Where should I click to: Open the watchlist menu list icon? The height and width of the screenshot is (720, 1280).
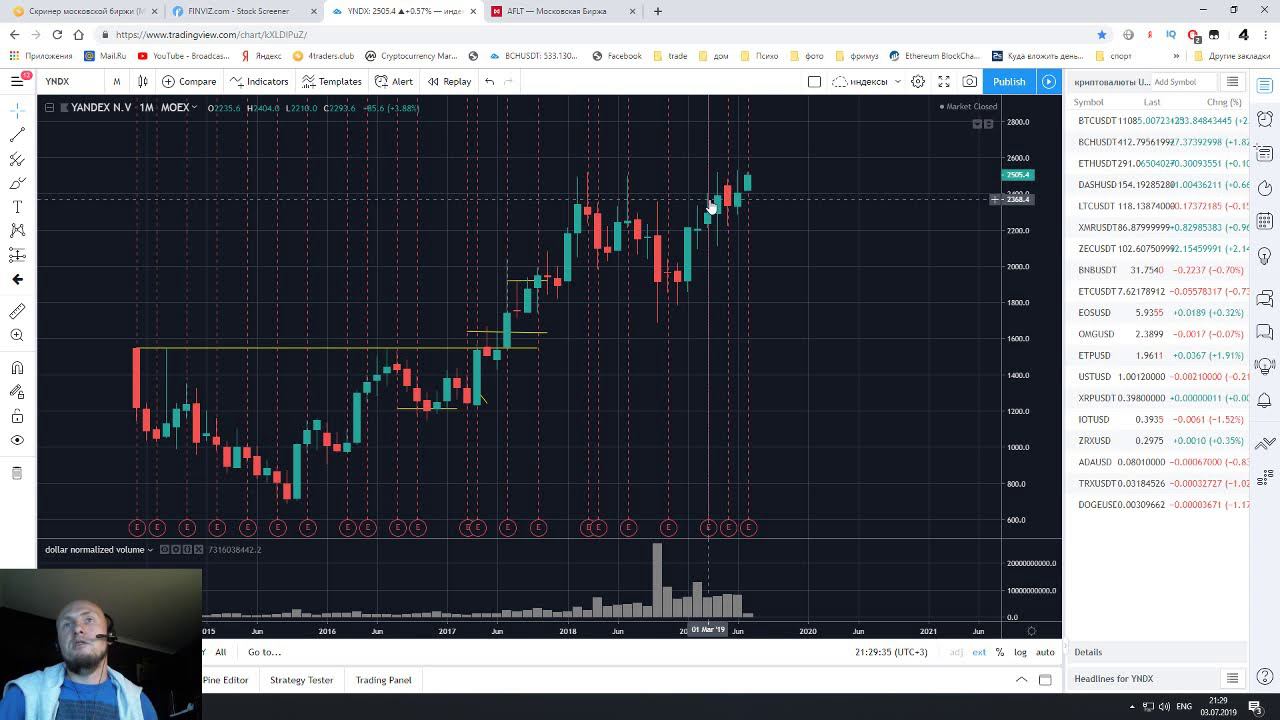click(1232, 82)
